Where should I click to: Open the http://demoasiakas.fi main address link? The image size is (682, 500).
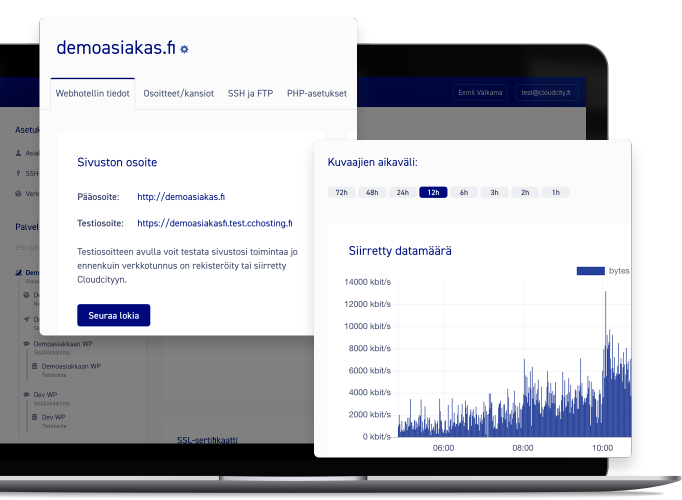(181, 197)
